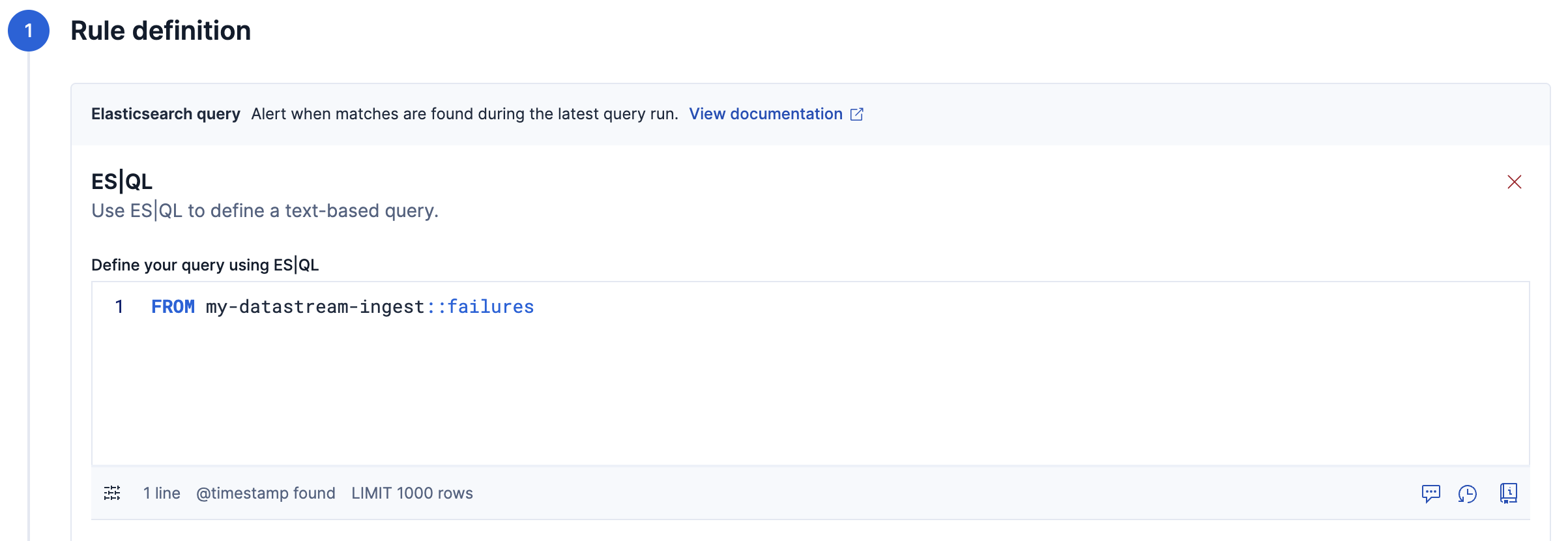
Task: Click the Elasticsearch query rule type label
Action: 166,114
